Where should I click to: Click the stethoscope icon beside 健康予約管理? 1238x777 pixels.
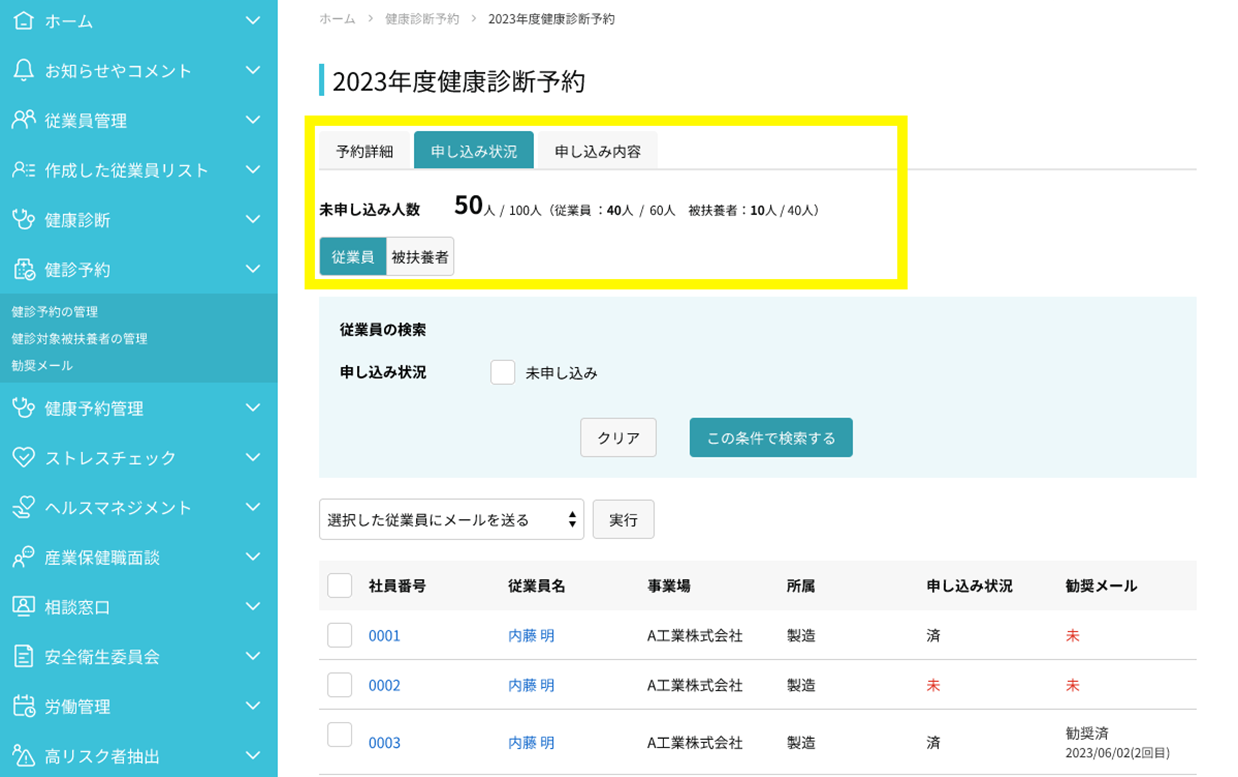coord(23,407)
